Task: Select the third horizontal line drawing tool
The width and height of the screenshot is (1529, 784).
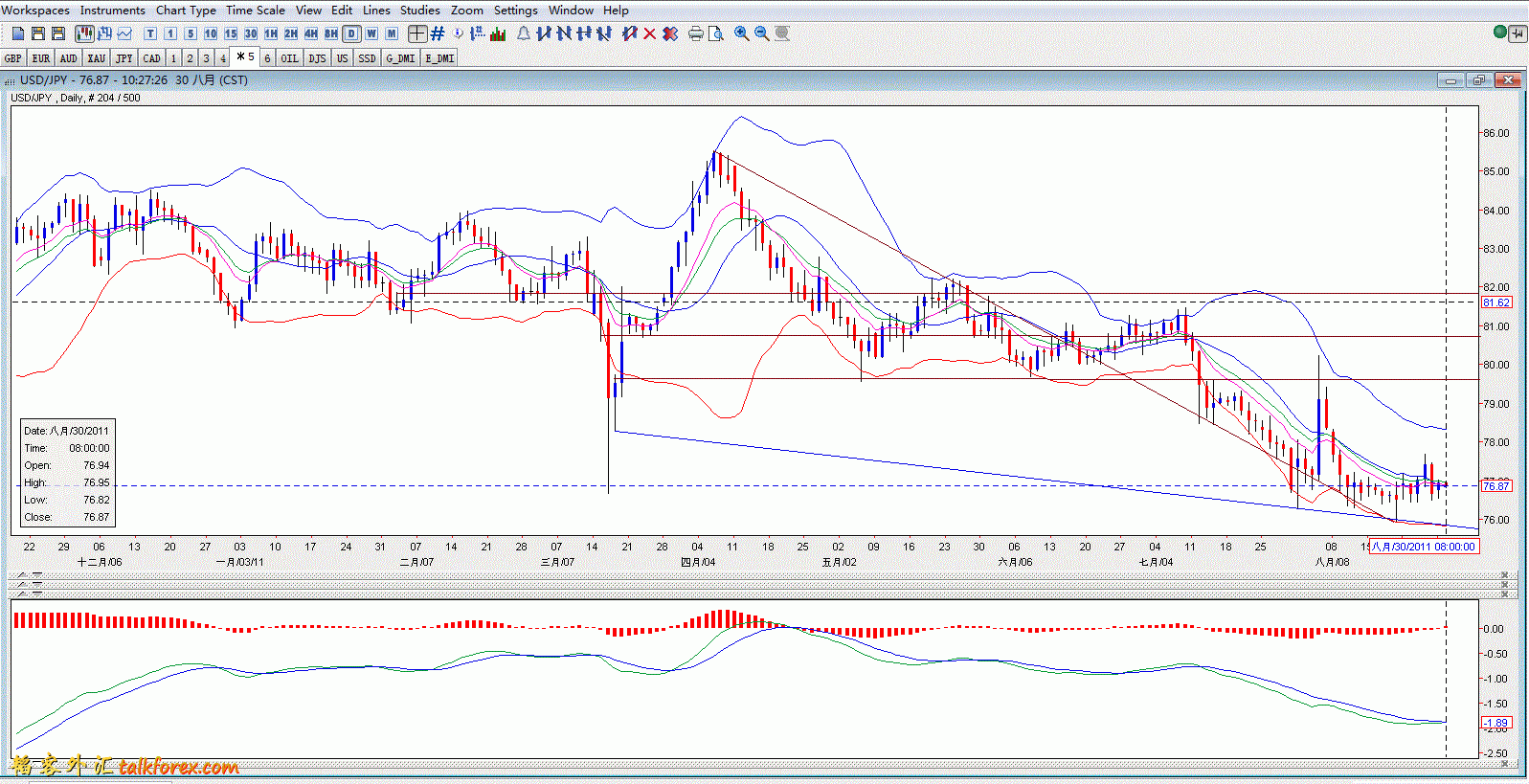Action: pos(584,34)
